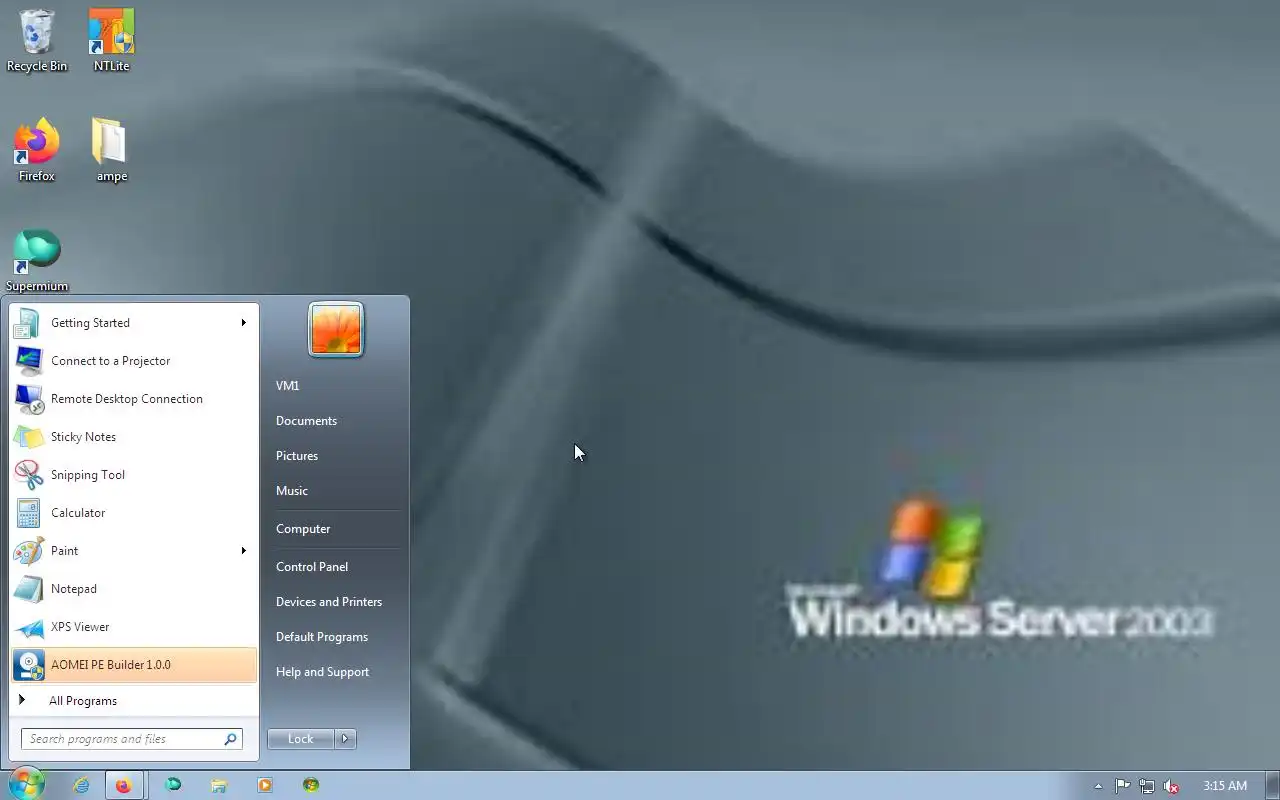Expand the Paint jump list arrow
This screenshot has width=1280, height=800.
(243, 551)
